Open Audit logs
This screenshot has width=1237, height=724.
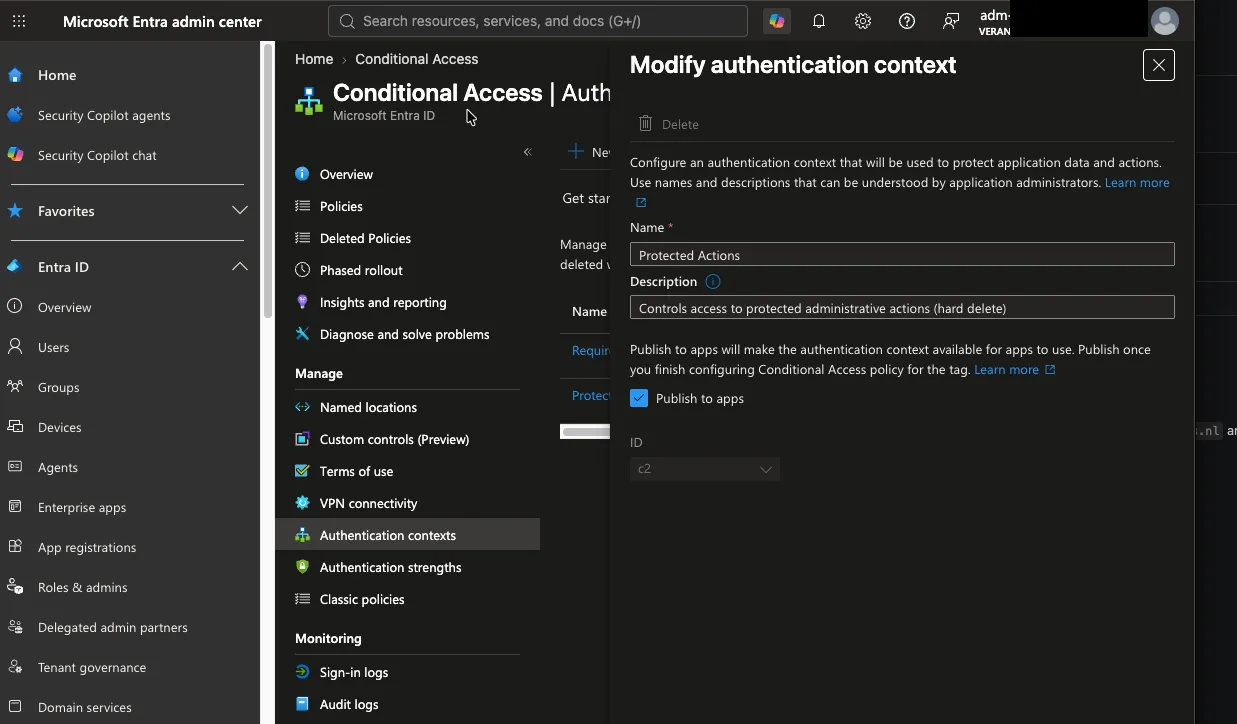[349, 704]
